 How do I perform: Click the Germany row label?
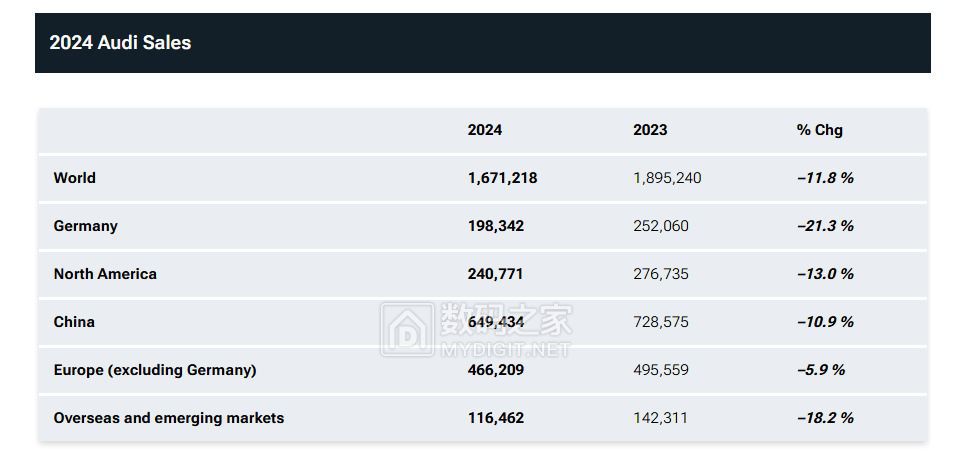coord(85,226)
